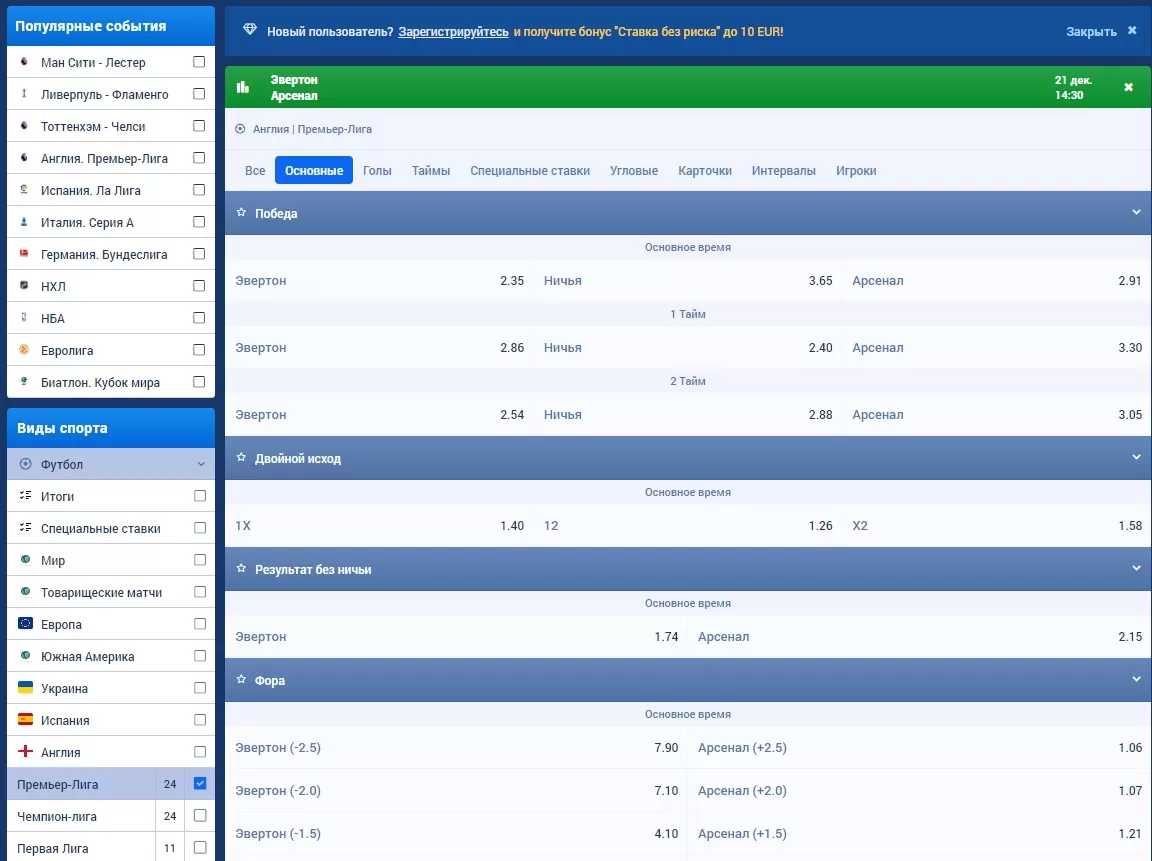Favorite the Двойной исход market star

(241, 458)
